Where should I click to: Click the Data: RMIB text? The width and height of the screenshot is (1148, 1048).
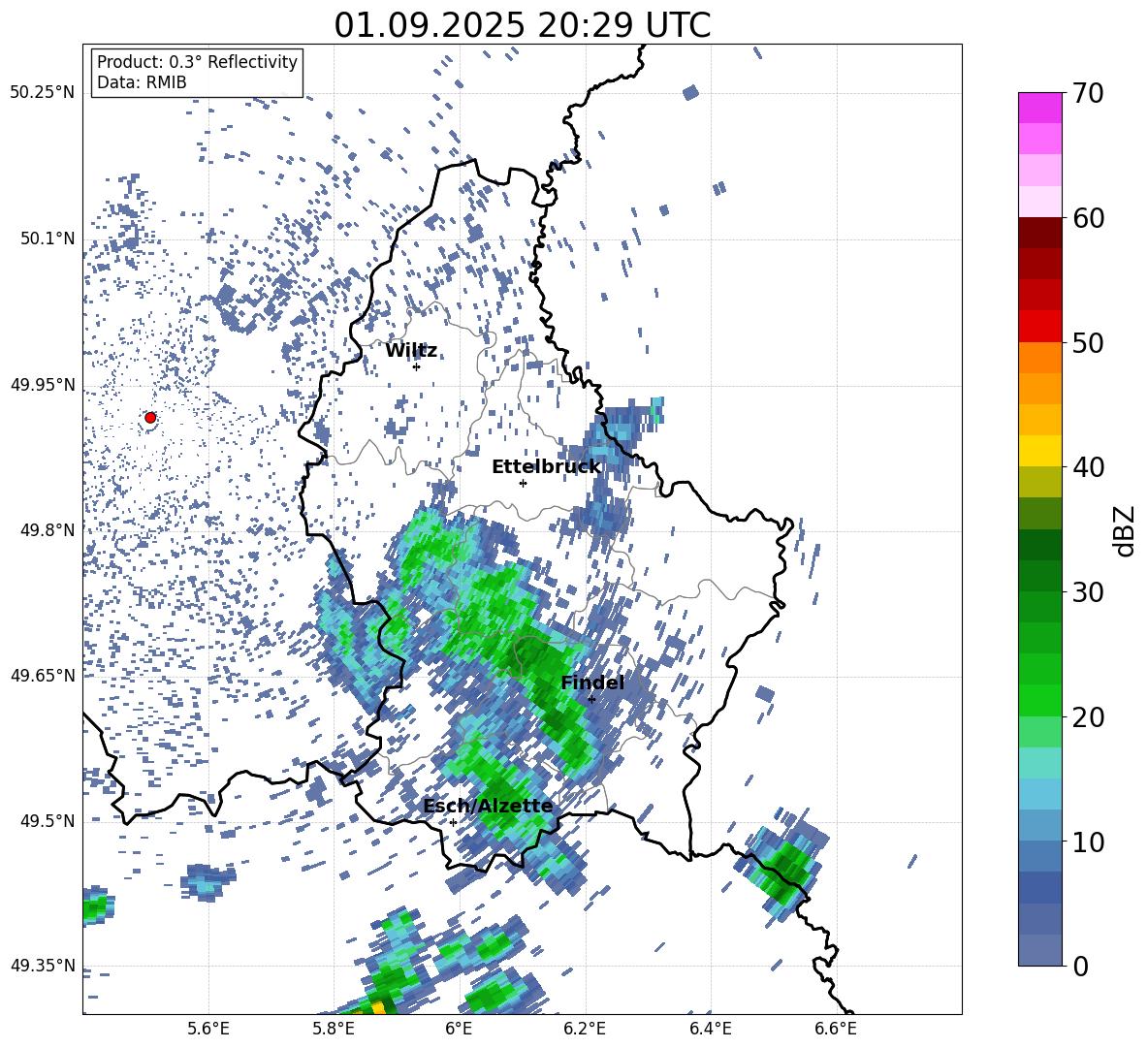[142, 82]
